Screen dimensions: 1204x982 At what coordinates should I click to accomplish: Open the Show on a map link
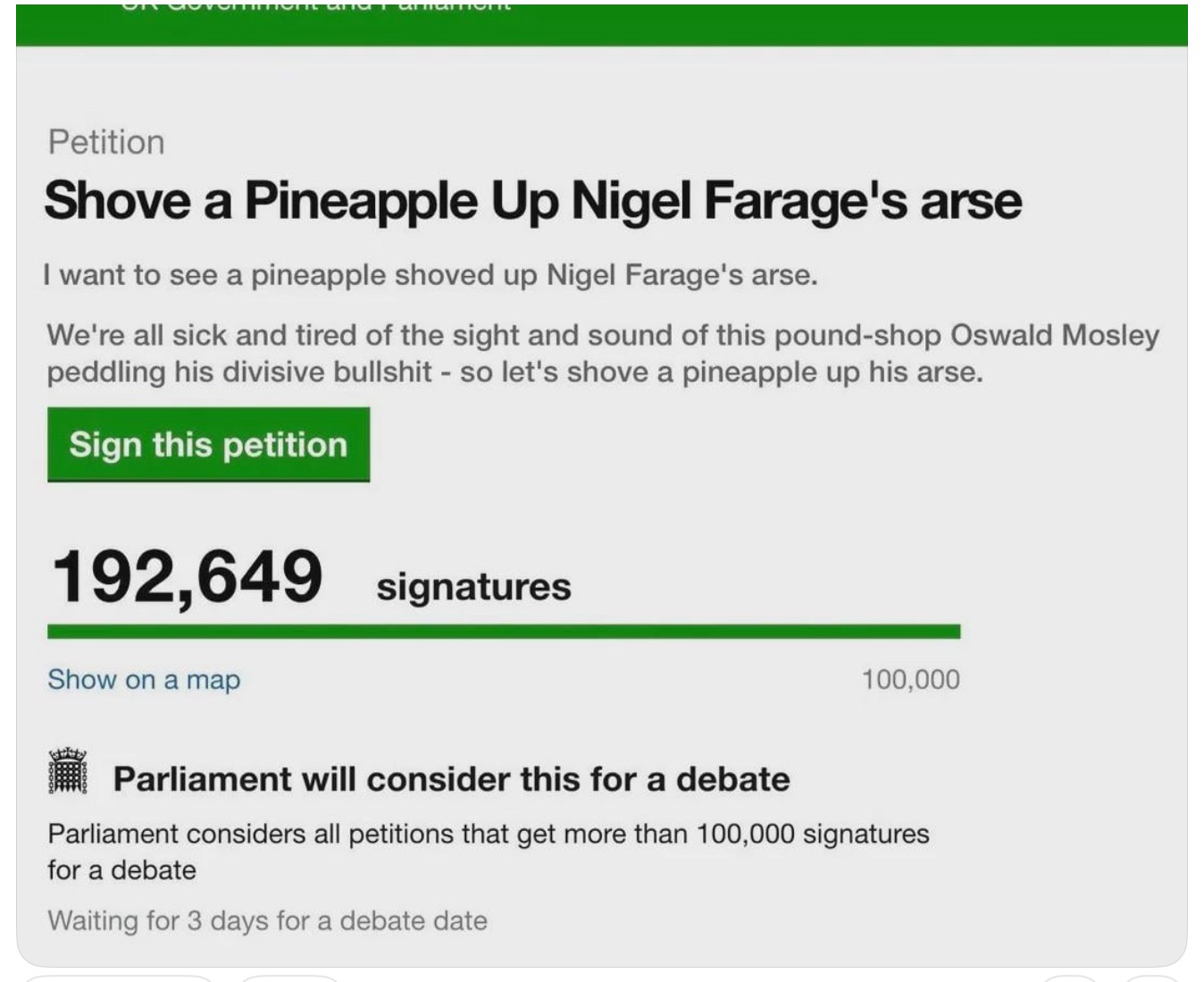pyautogui.click(x=144, y=680)
